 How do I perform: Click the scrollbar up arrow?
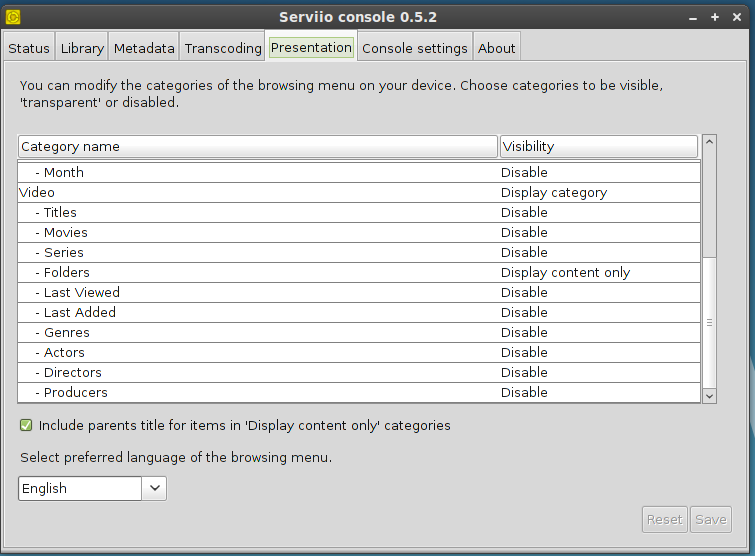[x=710, y=143]
